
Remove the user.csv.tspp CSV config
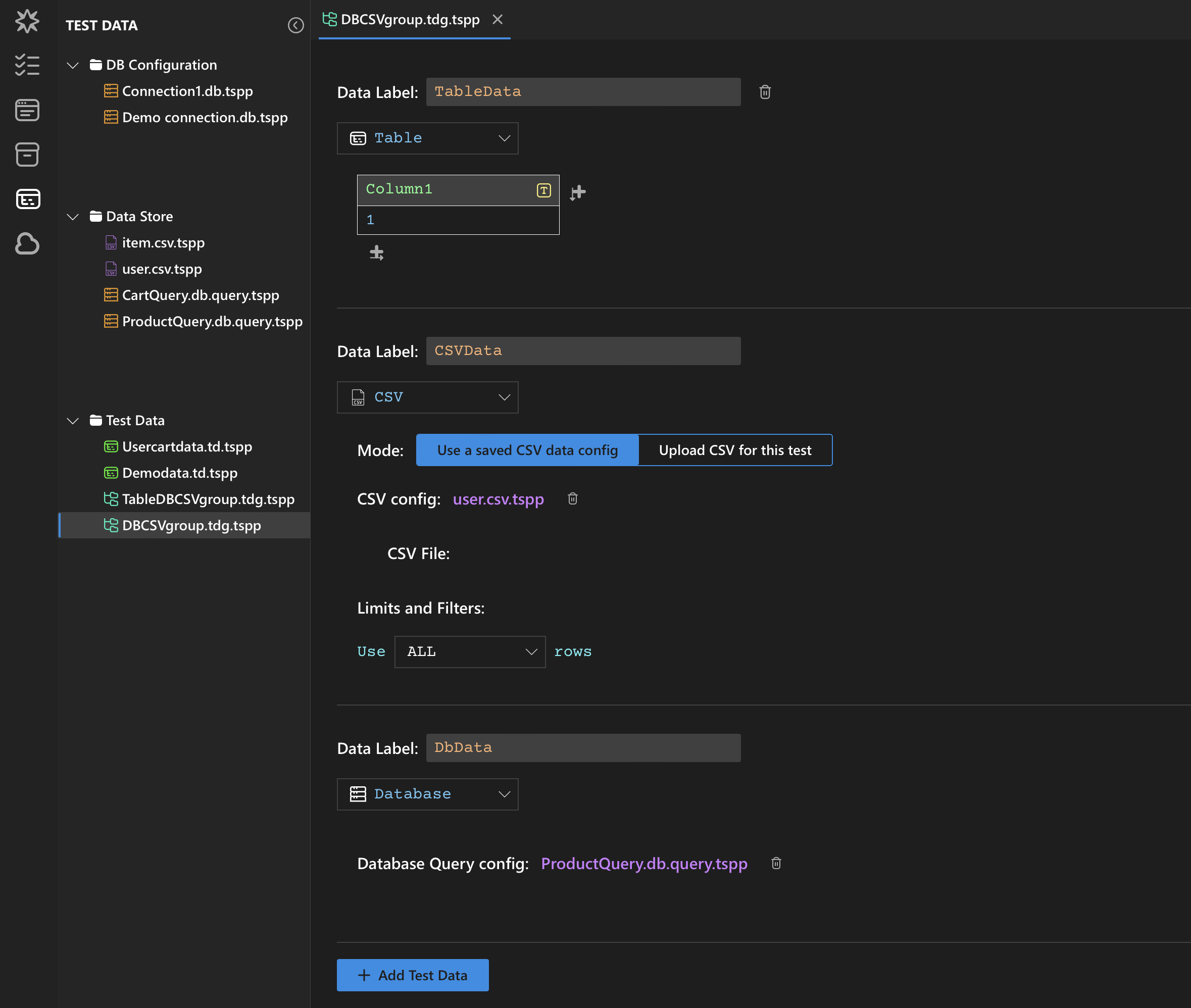click(572, 499)
